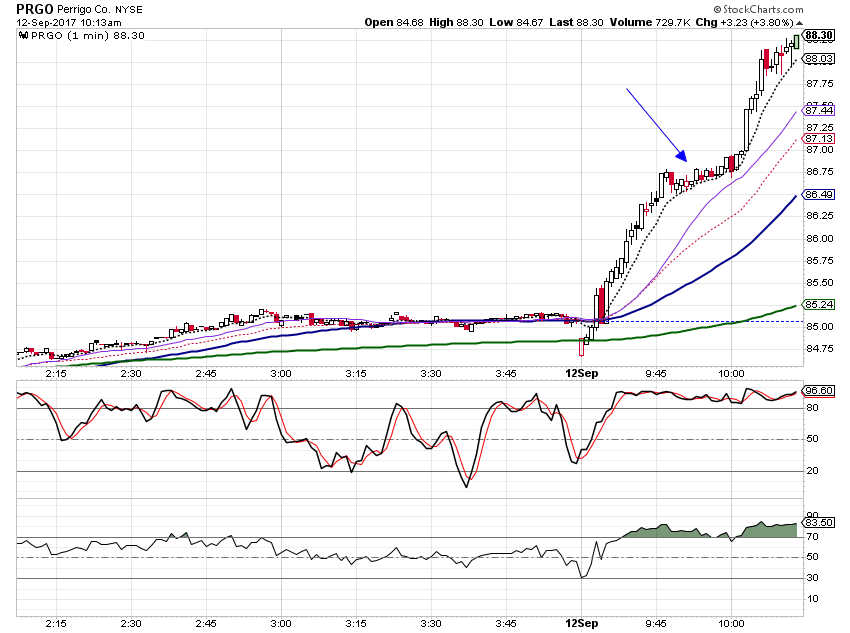Image resolution: width=850 pixels, height=633 pixels.
Task: Click the navy 86.49 moving average tag
Action: pos(819,195)
